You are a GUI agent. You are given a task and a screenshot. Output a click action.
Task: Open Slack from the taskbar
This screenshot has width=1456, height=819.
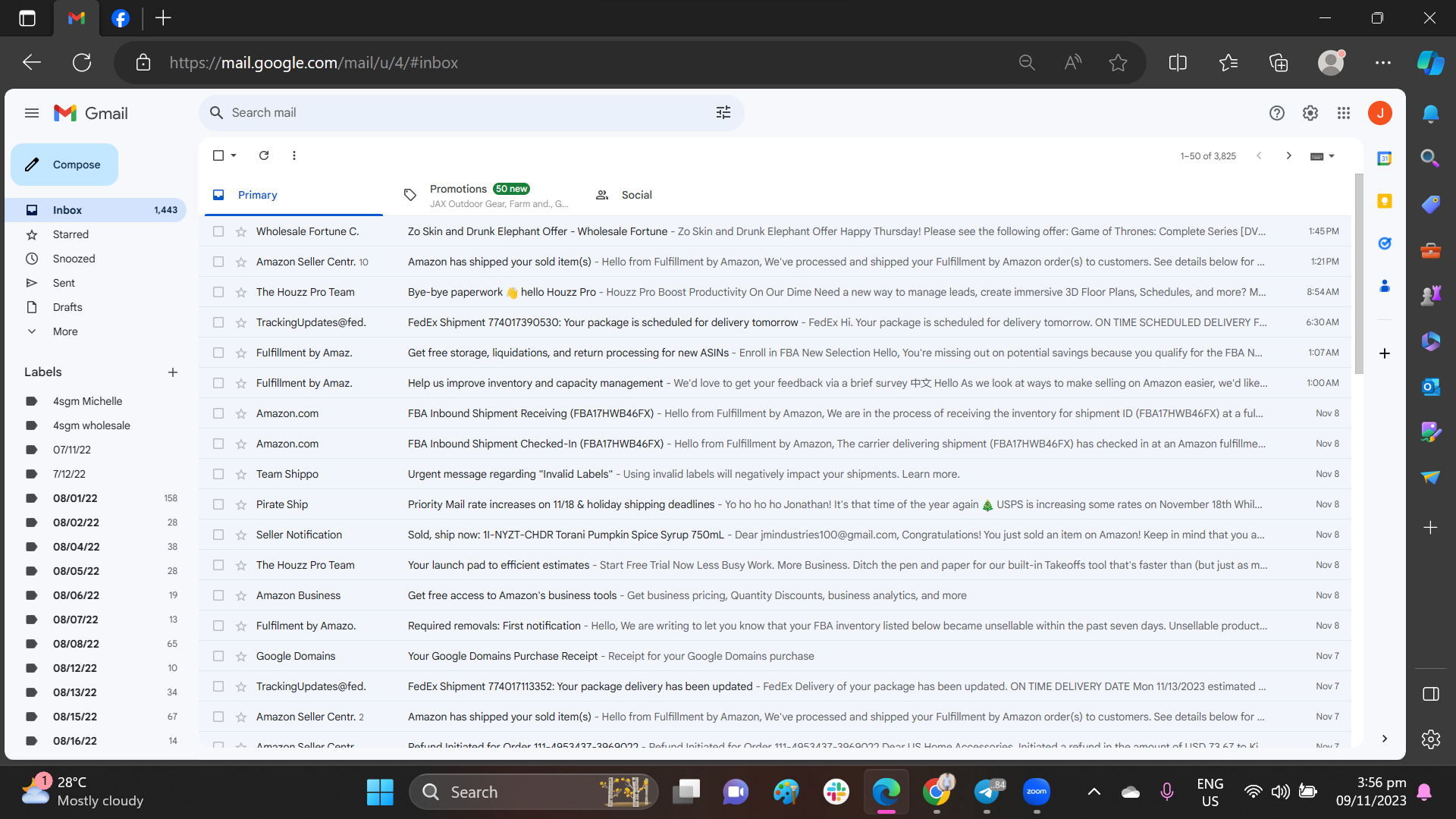click(836, 792)
